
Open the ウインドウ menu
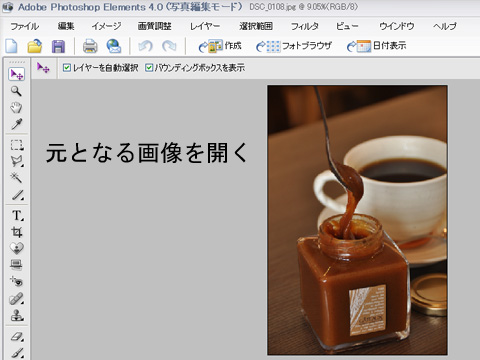pos(397,26)
